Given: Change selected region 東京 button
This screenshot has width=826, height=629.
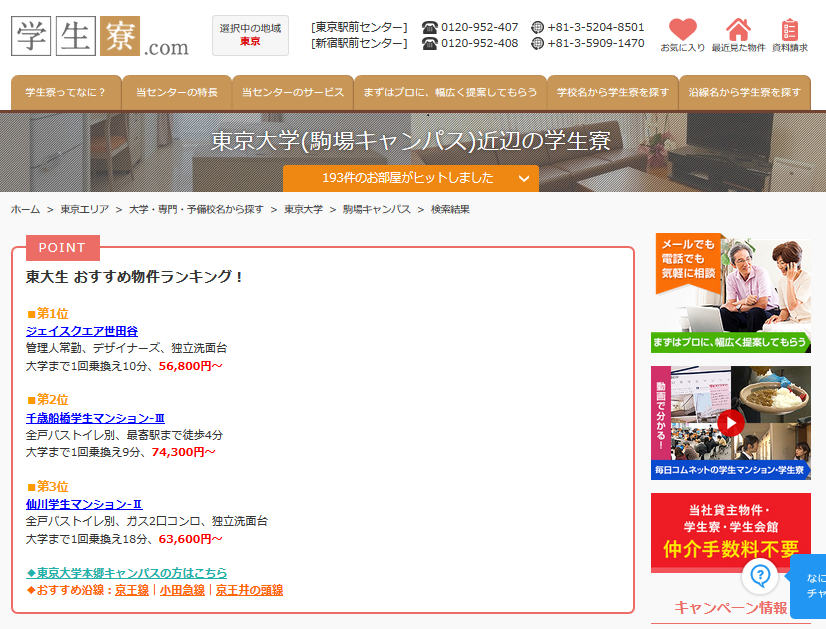Looking at the screenshot, I should (250, 35).
